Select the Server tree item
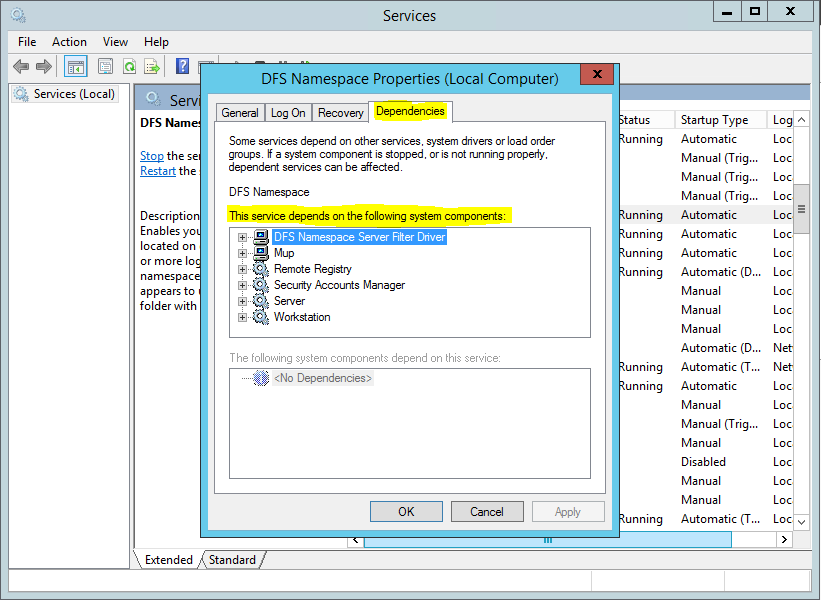Image resolution: width=821 pixels, height=600 pixels. click(x=289, y=301)
